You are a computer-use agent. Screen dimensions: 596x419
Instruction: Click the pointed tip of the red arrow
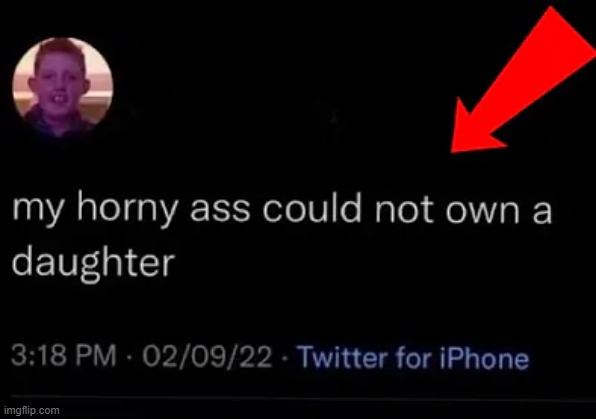coord(455,149)
